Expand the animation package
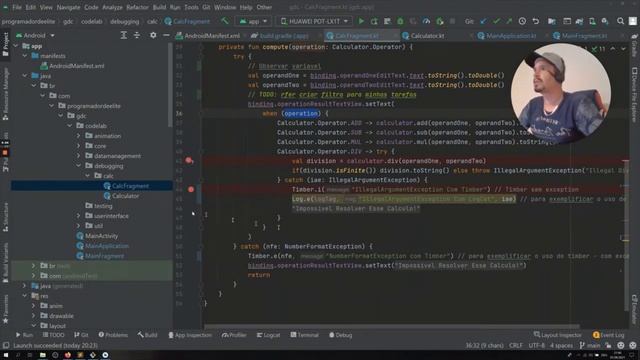640x360 pixels. tap(79, 136)
